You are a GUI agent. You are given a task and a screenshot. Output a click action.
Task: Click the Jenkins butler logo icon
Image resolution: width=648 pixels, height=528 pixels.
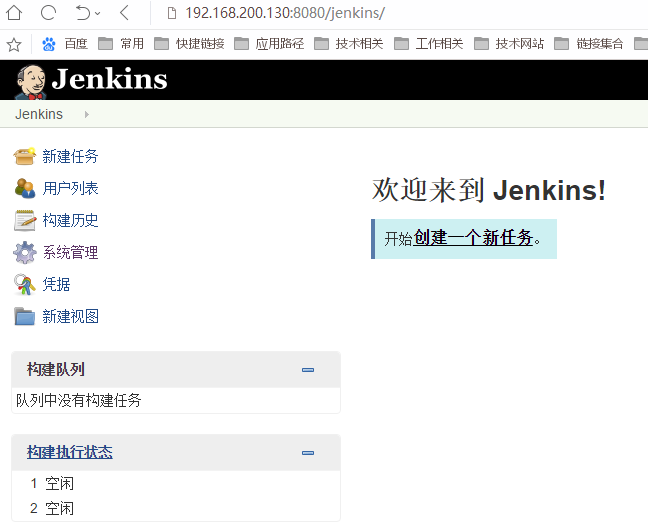coord(31,82)
